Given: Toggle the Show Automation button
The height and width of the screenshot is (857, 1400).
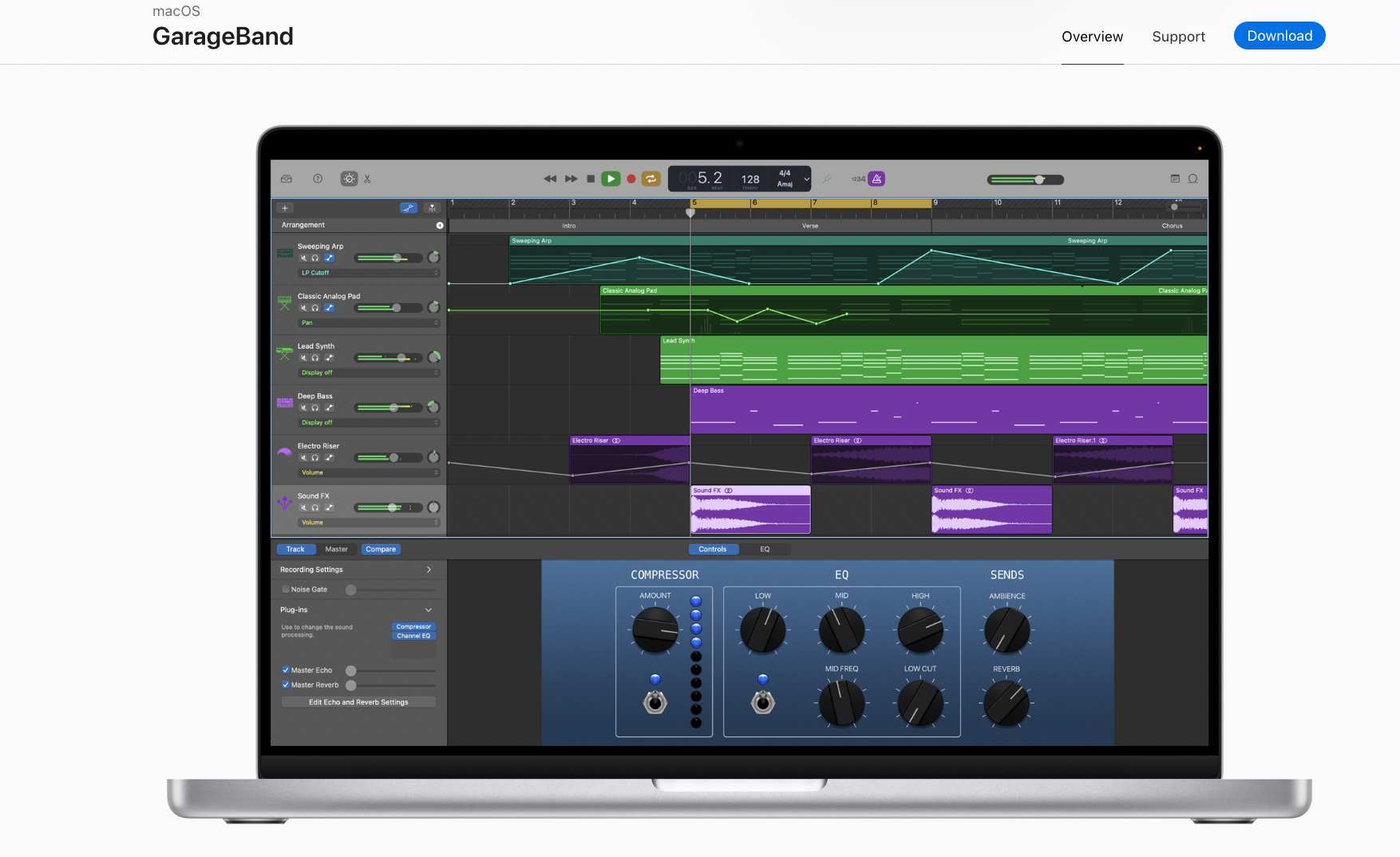Looking at the screenshot, I should point(409,208).
